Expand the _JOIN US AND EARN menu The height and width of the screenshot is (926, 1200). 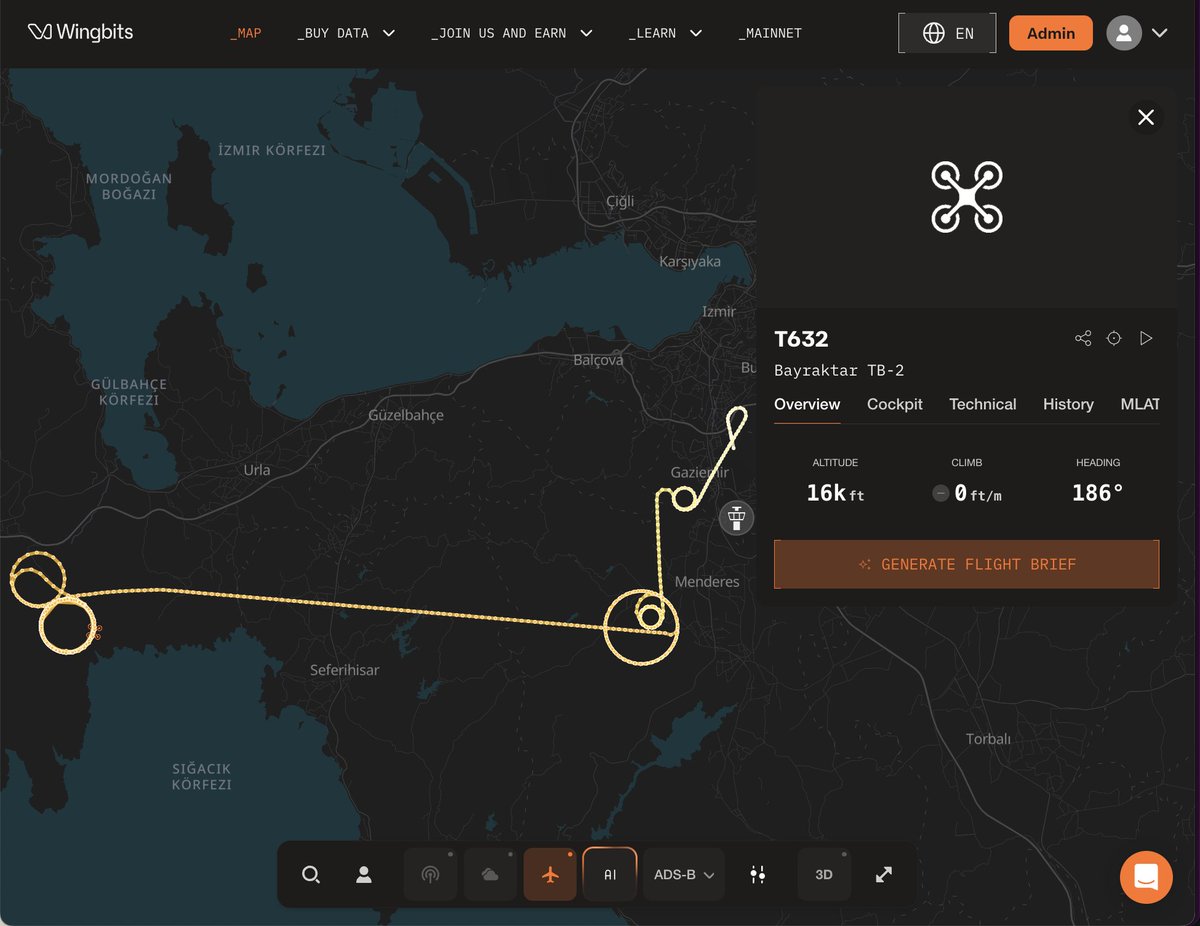(x=512, y=33)
